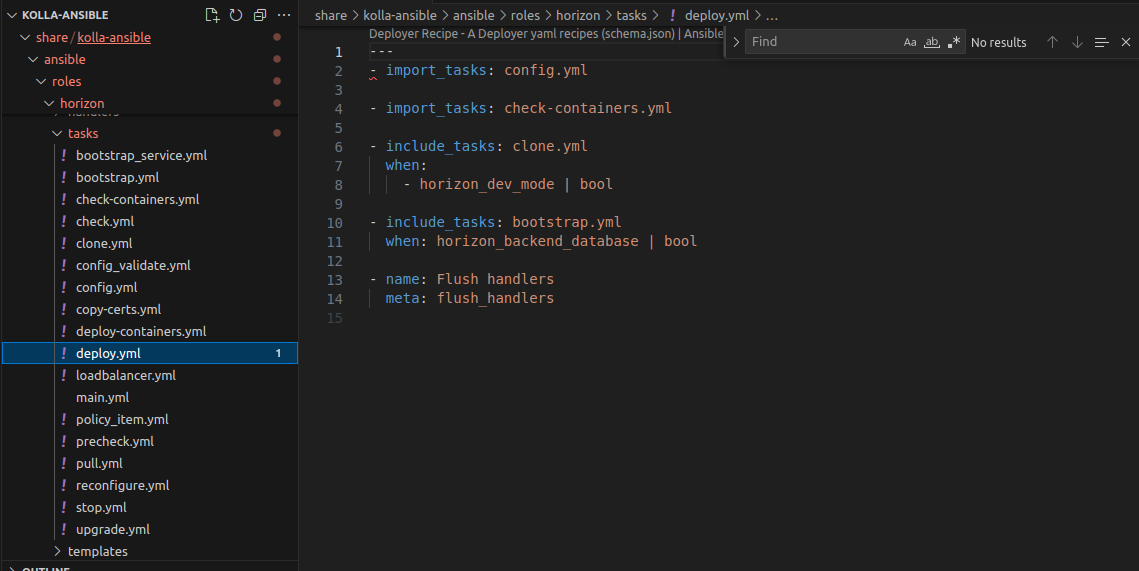Enable Match Whole Word option
The image size is (1139, 571).
click(x=932, y=42)
